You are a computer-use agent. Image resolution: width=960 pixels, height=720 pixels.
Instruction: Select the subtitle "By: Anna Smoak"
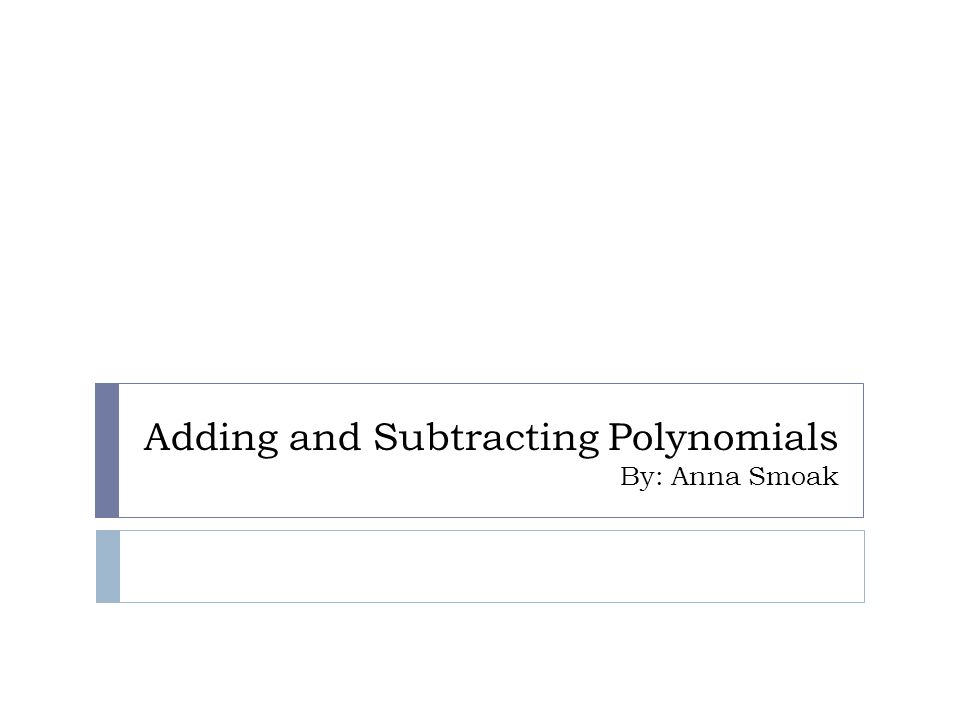click(x=729, y=477)
